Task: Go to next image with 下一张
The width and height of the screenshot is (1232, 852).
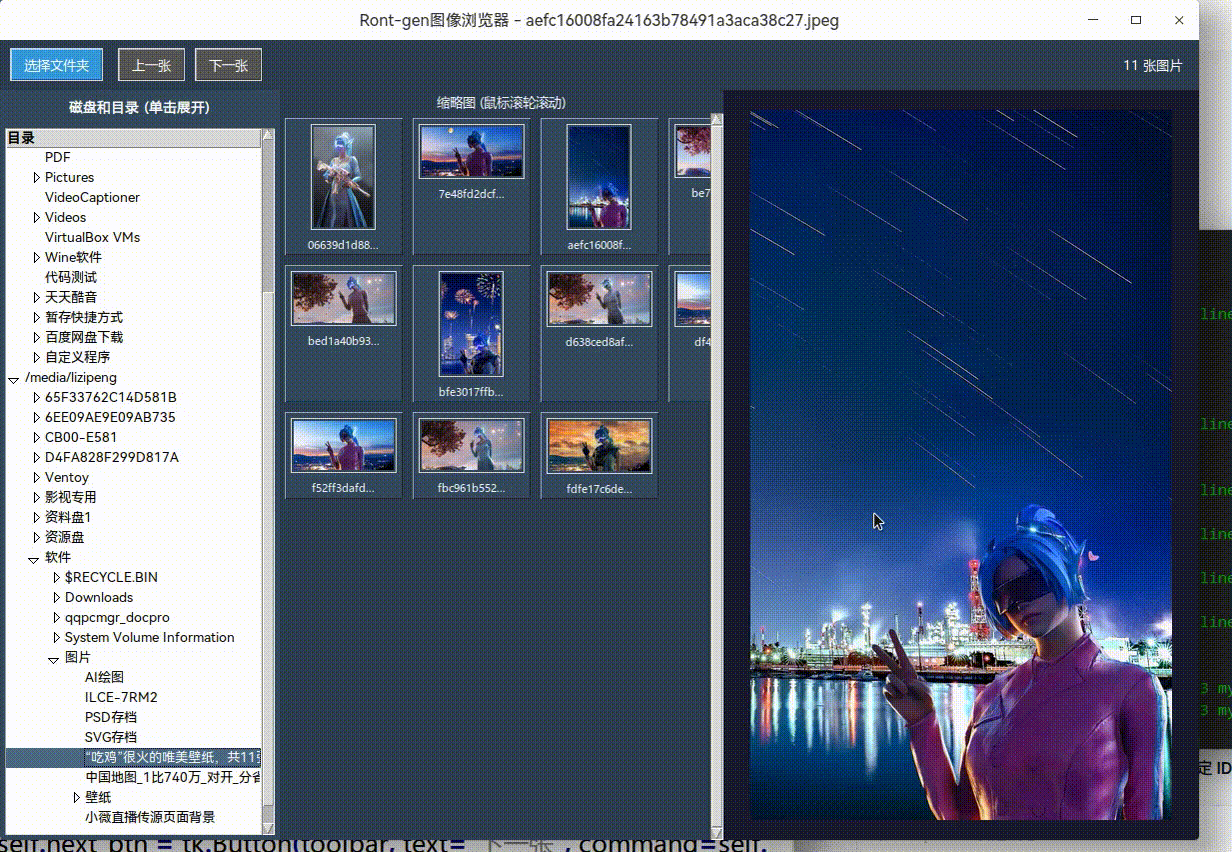Action: point(228,65)
